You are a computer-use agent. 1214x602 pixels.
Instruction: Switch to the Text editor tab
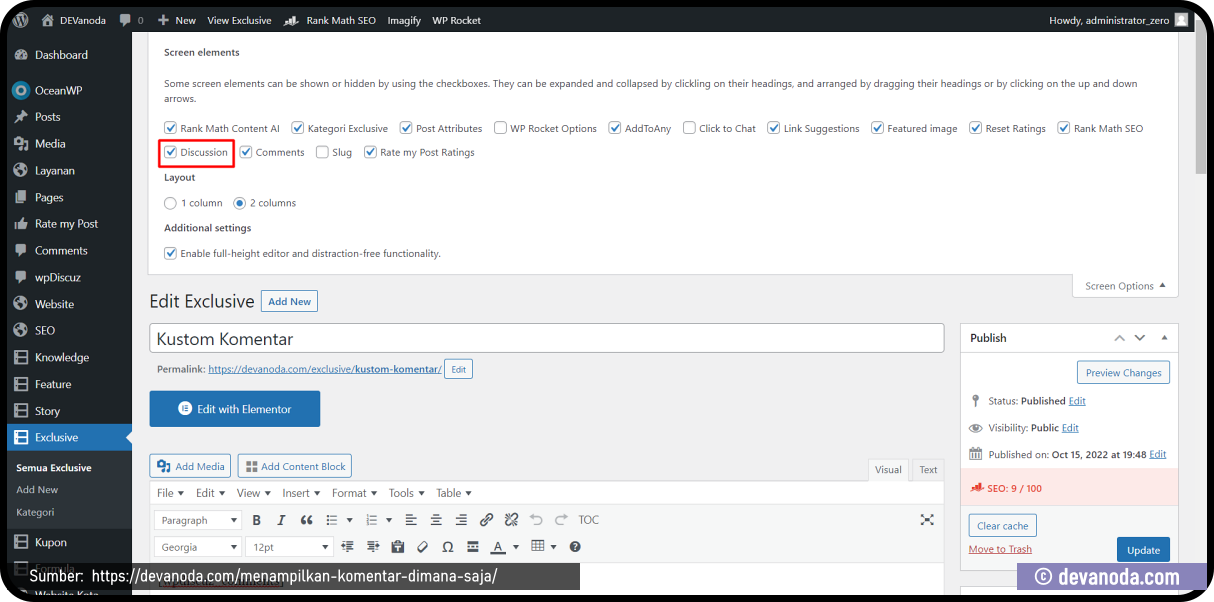[x=929, y=470]
